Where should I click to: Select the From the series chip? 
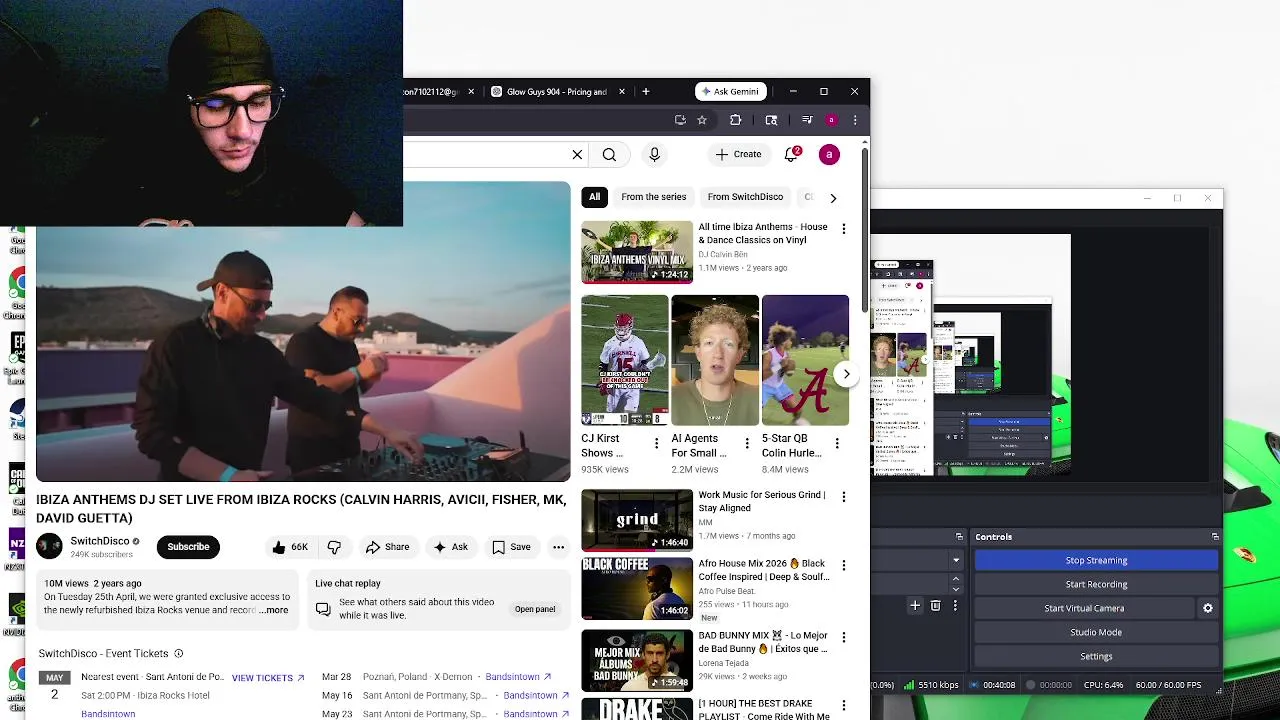(653, 197)
